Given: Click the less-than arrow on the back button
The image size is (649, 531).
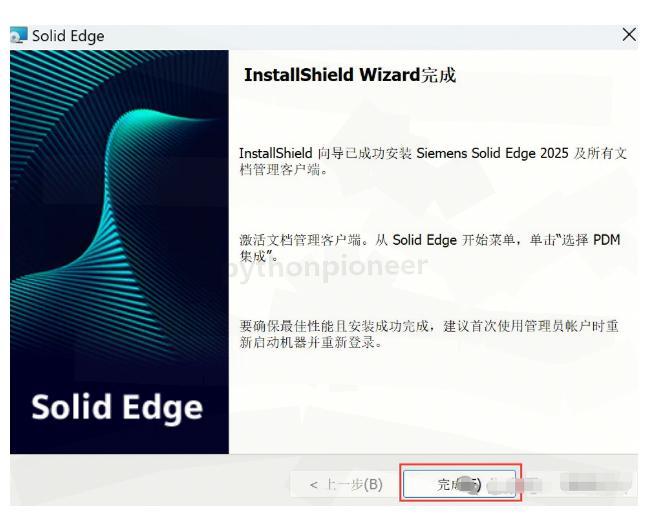Looking at the screenshot, I should pos(314,485).
